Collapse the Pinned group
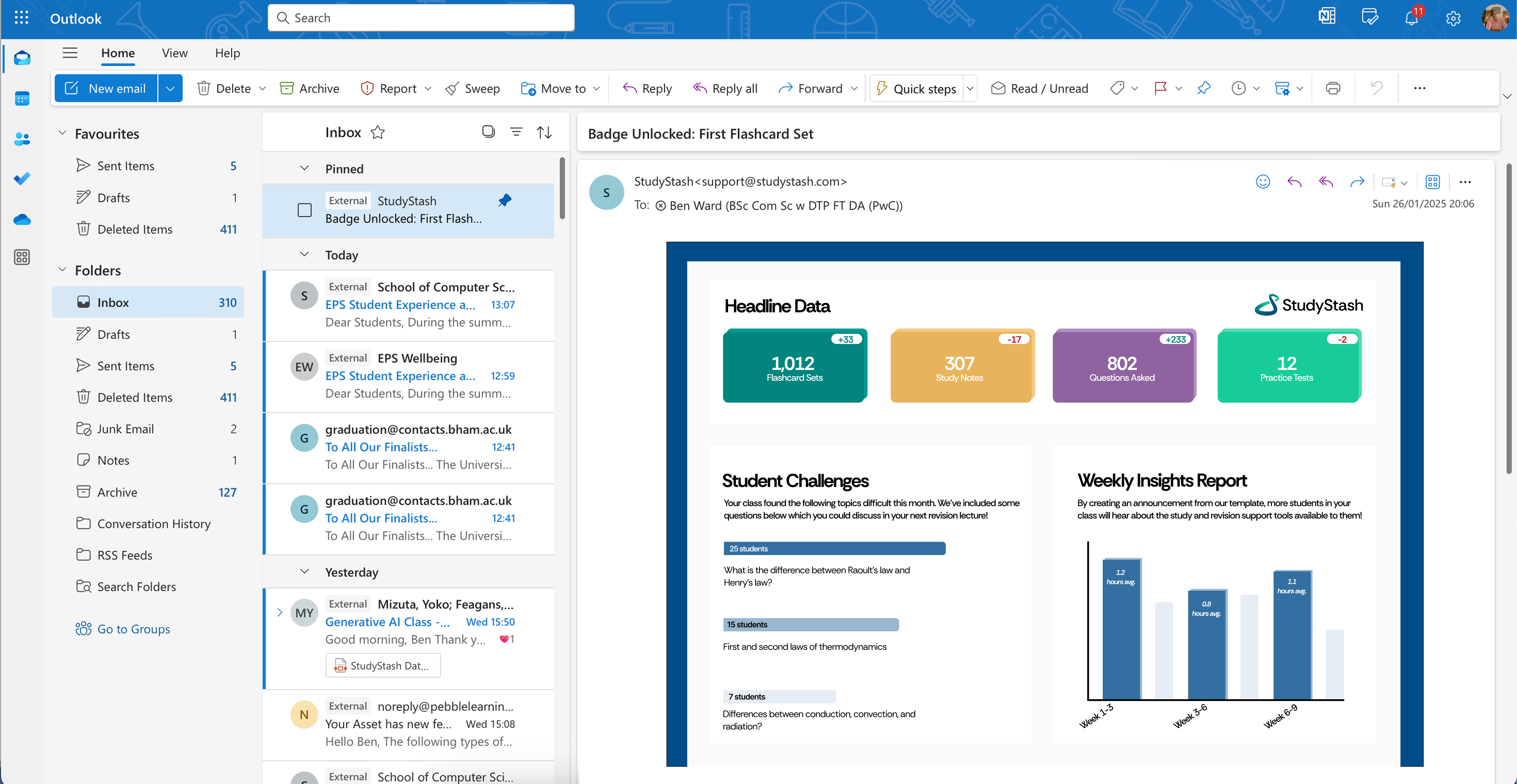This screenshot has width=1517, height=784. click(x=305, y=168)
